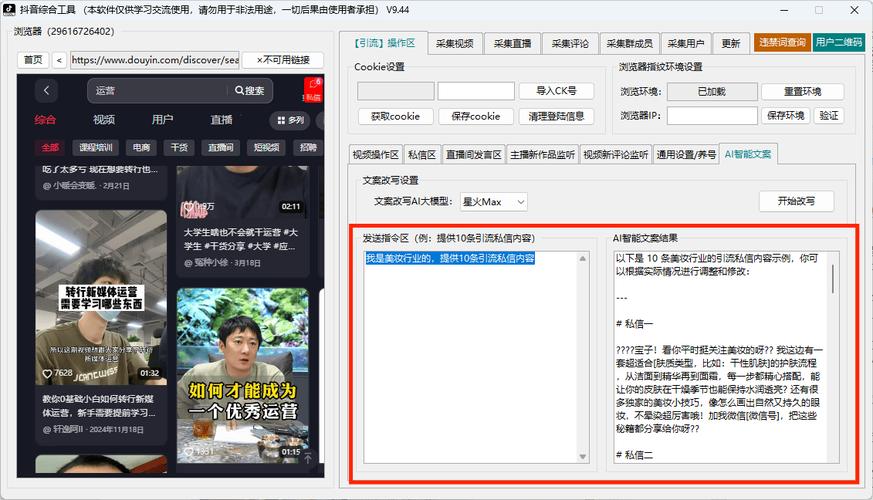Click the orange 违禁词查询 button
873x500 pixels.
tap(782, 42)
